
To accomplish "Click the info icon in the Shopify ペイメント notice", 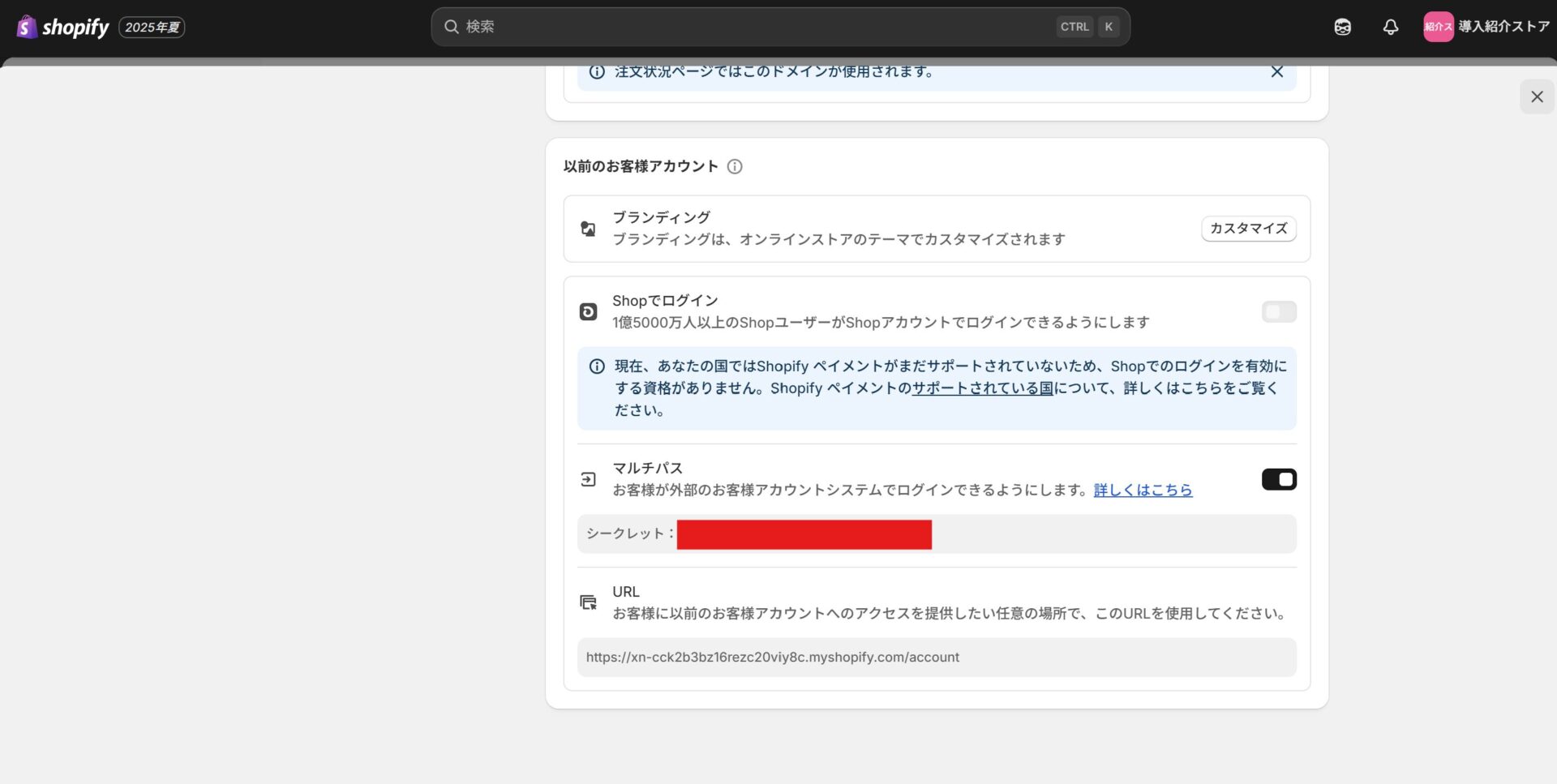I will pos(597,366).
